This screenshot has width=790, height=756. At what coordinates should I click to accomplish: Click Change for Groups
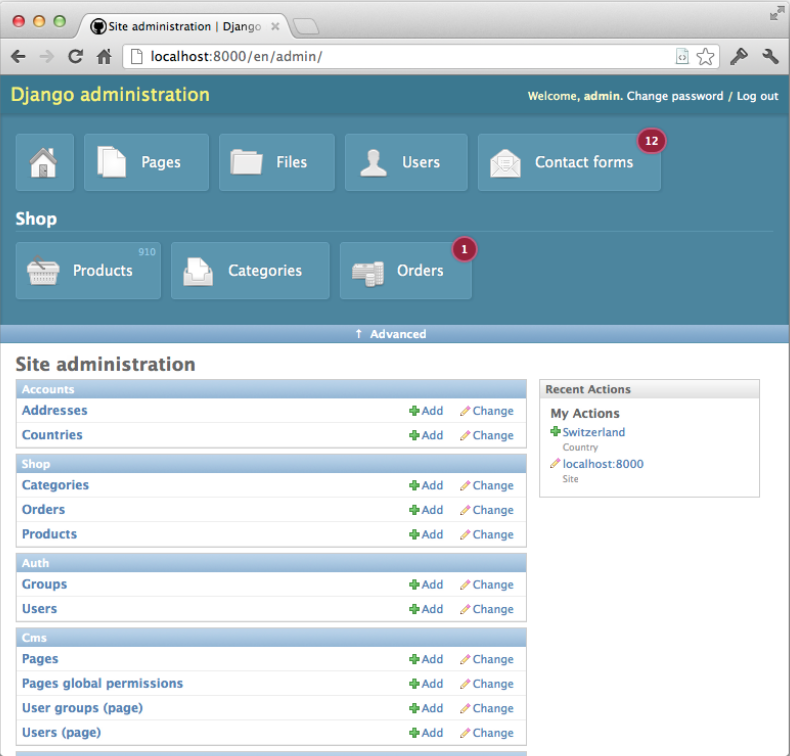click(487, 585)
